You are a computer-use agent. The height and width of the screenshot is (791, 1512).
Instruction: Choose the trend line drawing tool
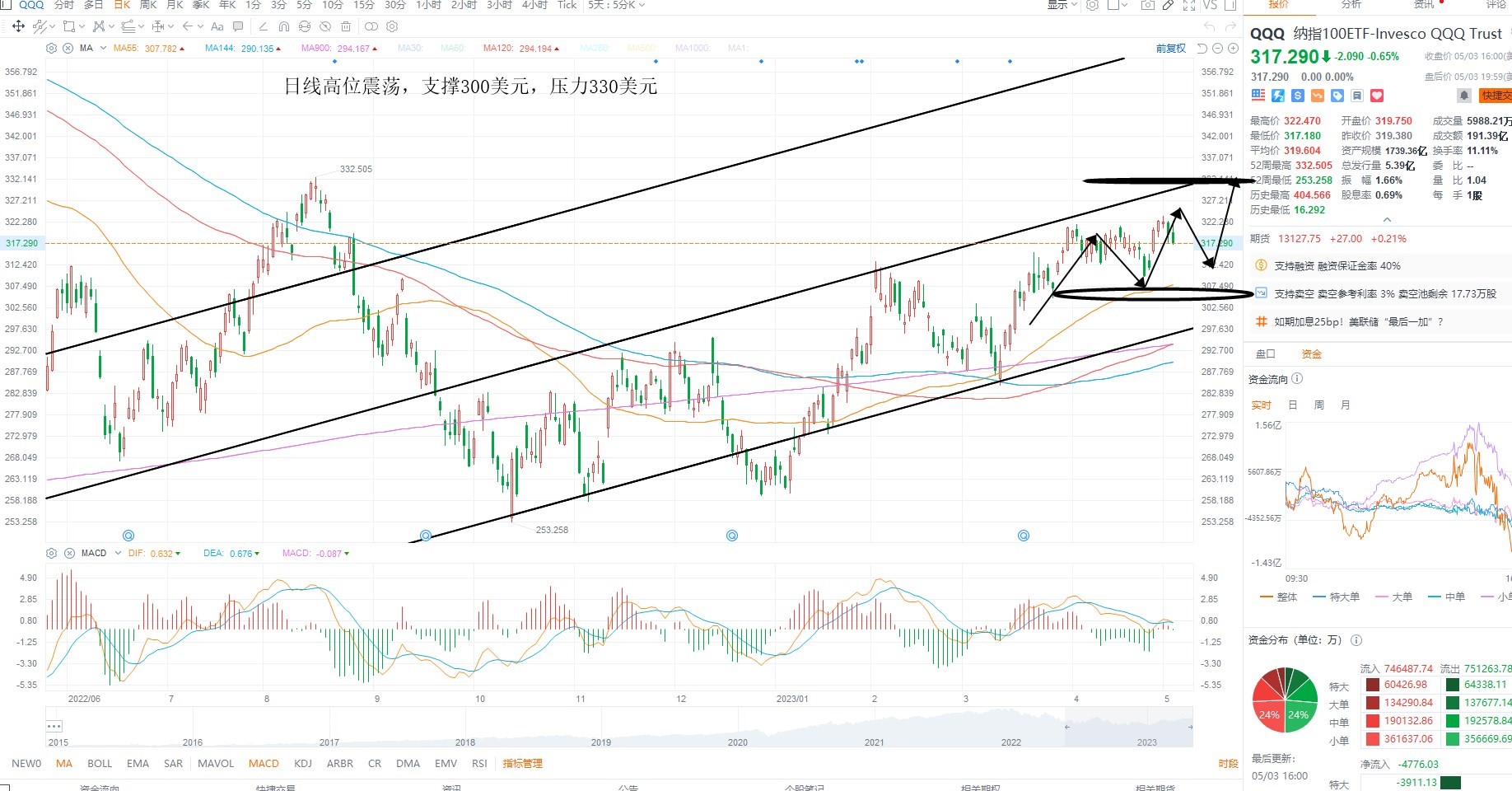(x=40, y=26)
